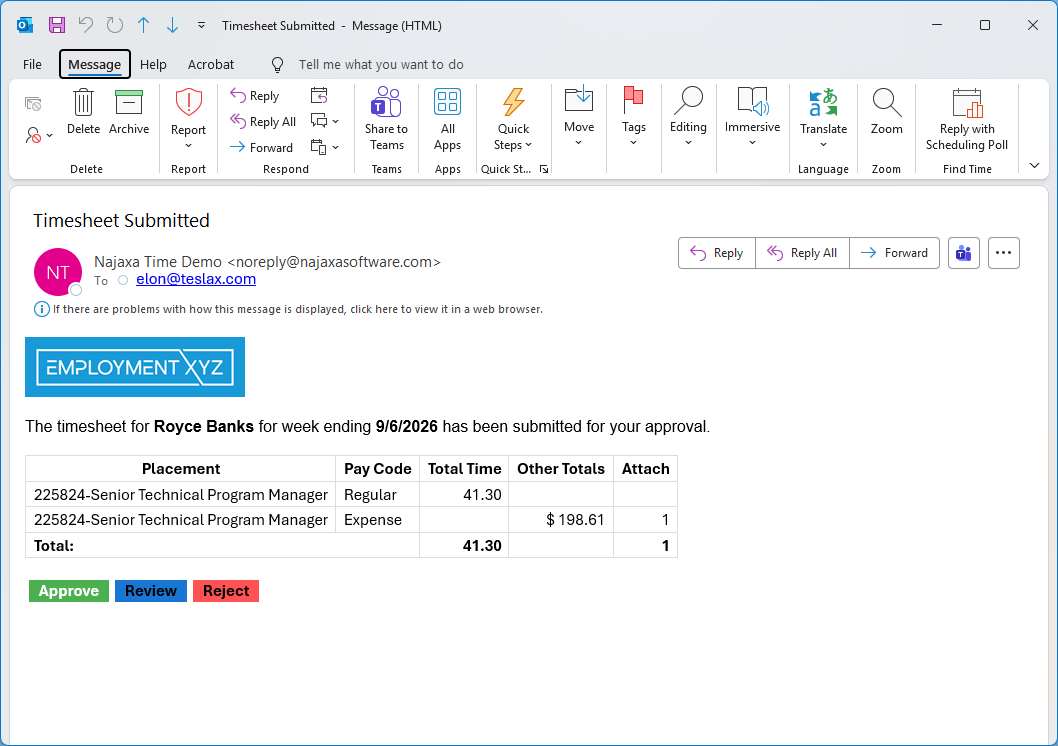The height and width of the screenshot is (746, 1058).
Task: Share this email to Teams
Action: 386,119
